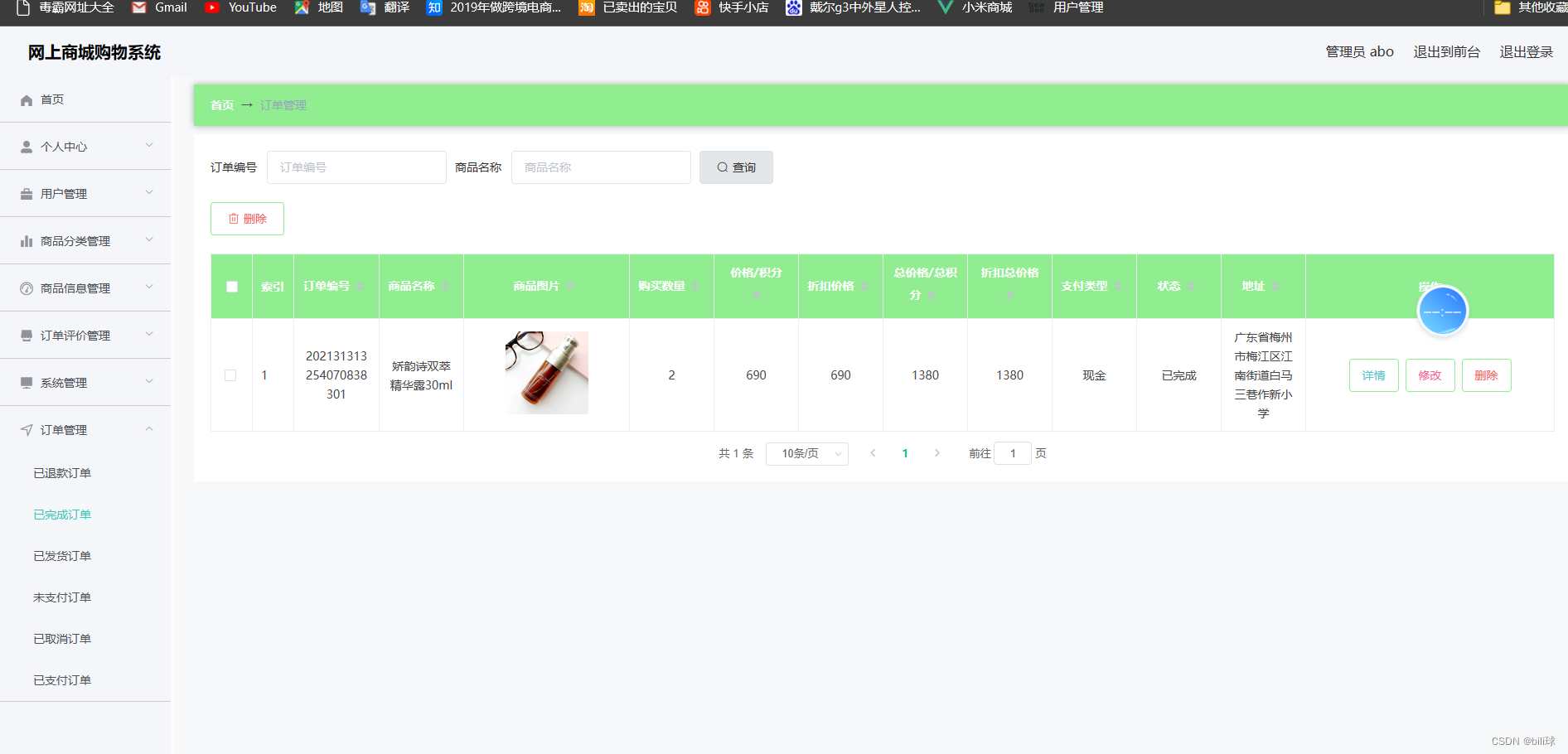Check the select-all checkbox in table header
The image size is (1568, 754).
click(231, 286)
